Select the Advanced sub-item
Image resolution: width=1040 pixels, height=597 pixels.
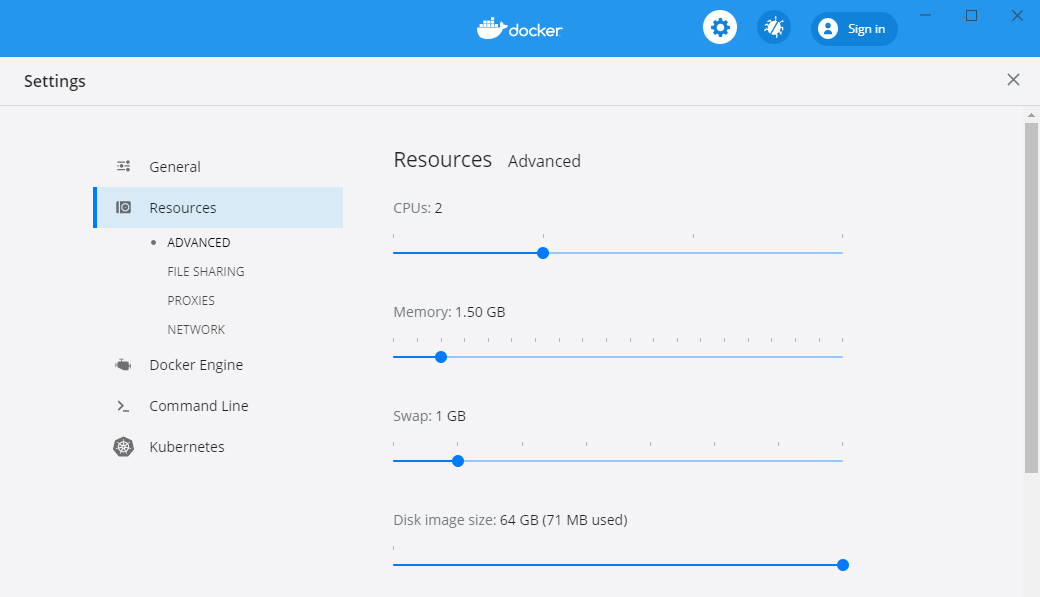click(198, 243)
